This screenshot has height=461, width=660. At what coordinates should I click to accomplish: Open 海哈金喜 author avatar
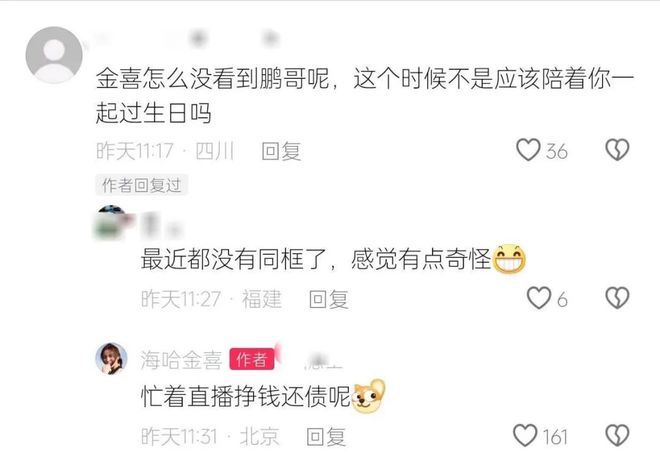pyautogui.click(x=111, y=359)
